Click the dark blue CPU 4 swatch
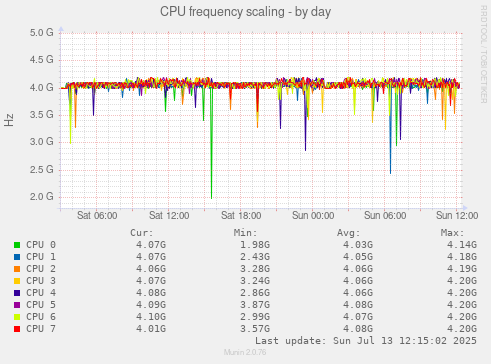This screenshot has width=491, height=364. pos(17,293)
